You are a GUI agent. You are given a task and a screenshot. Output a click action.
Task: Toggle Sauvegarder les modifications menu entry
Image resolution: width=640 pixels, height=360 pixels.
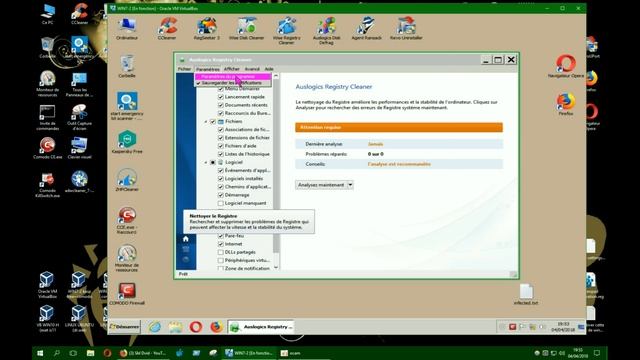pyautogui.click(x=233, y=82)
